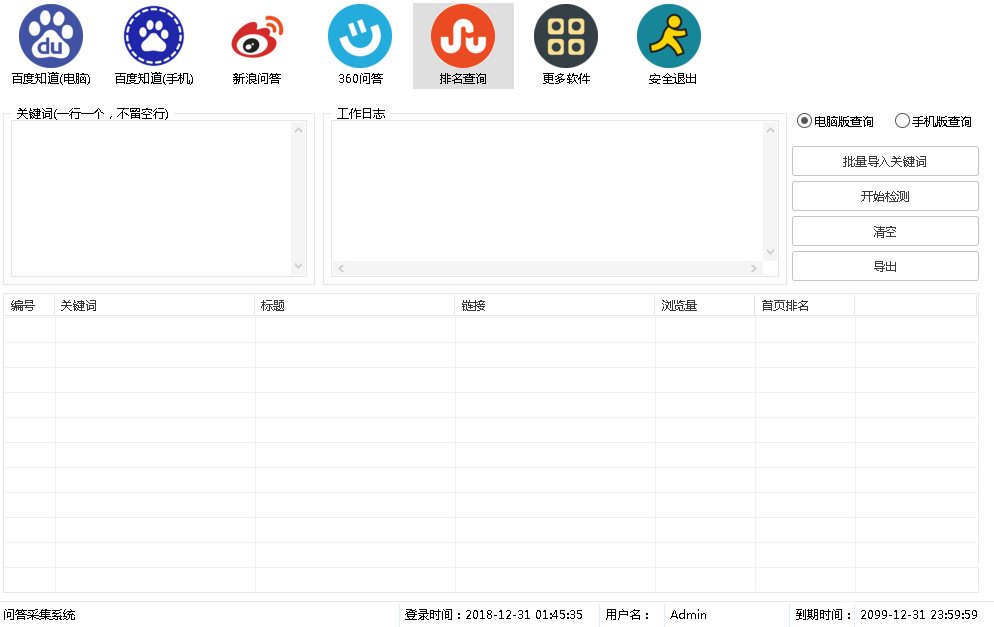
Task: Open the 百度知道(手机) module icon
Action: [154, 36]
